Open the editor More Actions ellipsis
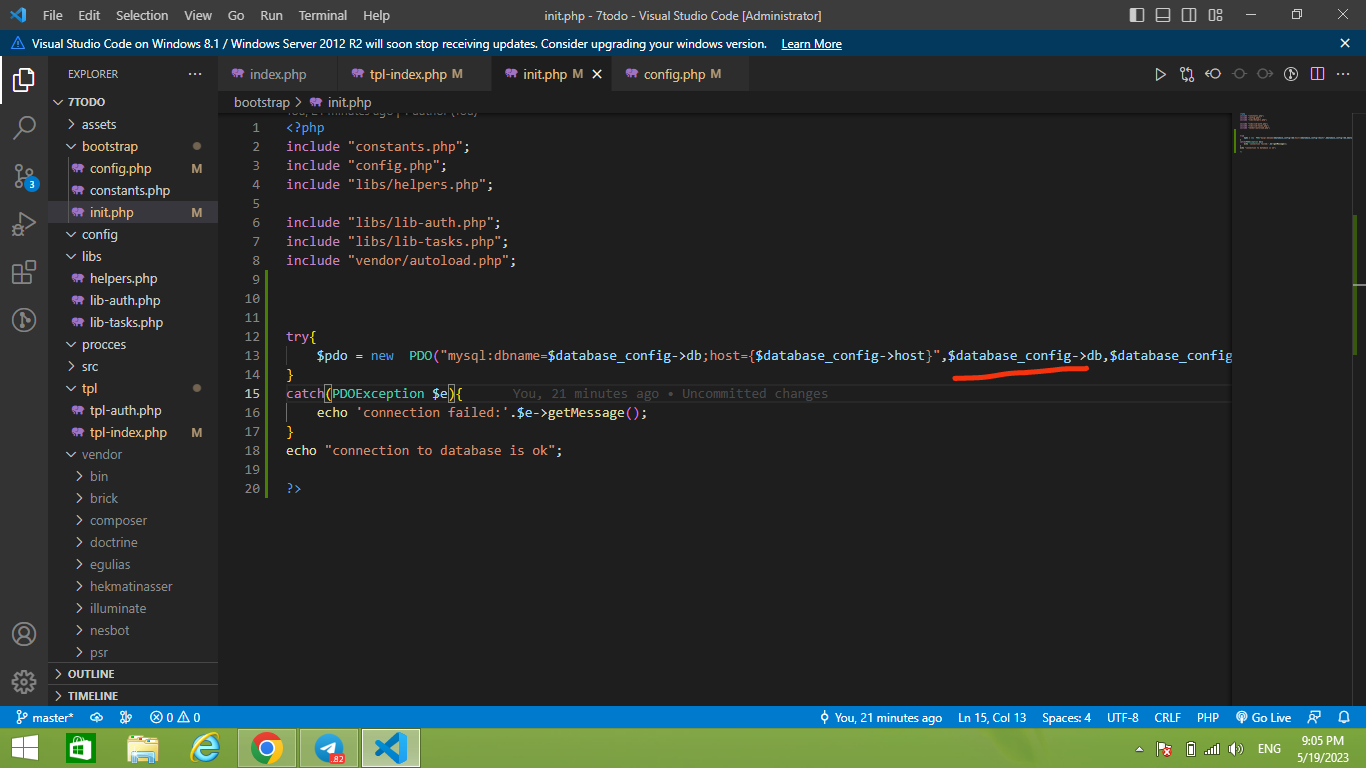This screenshot has height=768, width=1366. tap(1344, 74)
